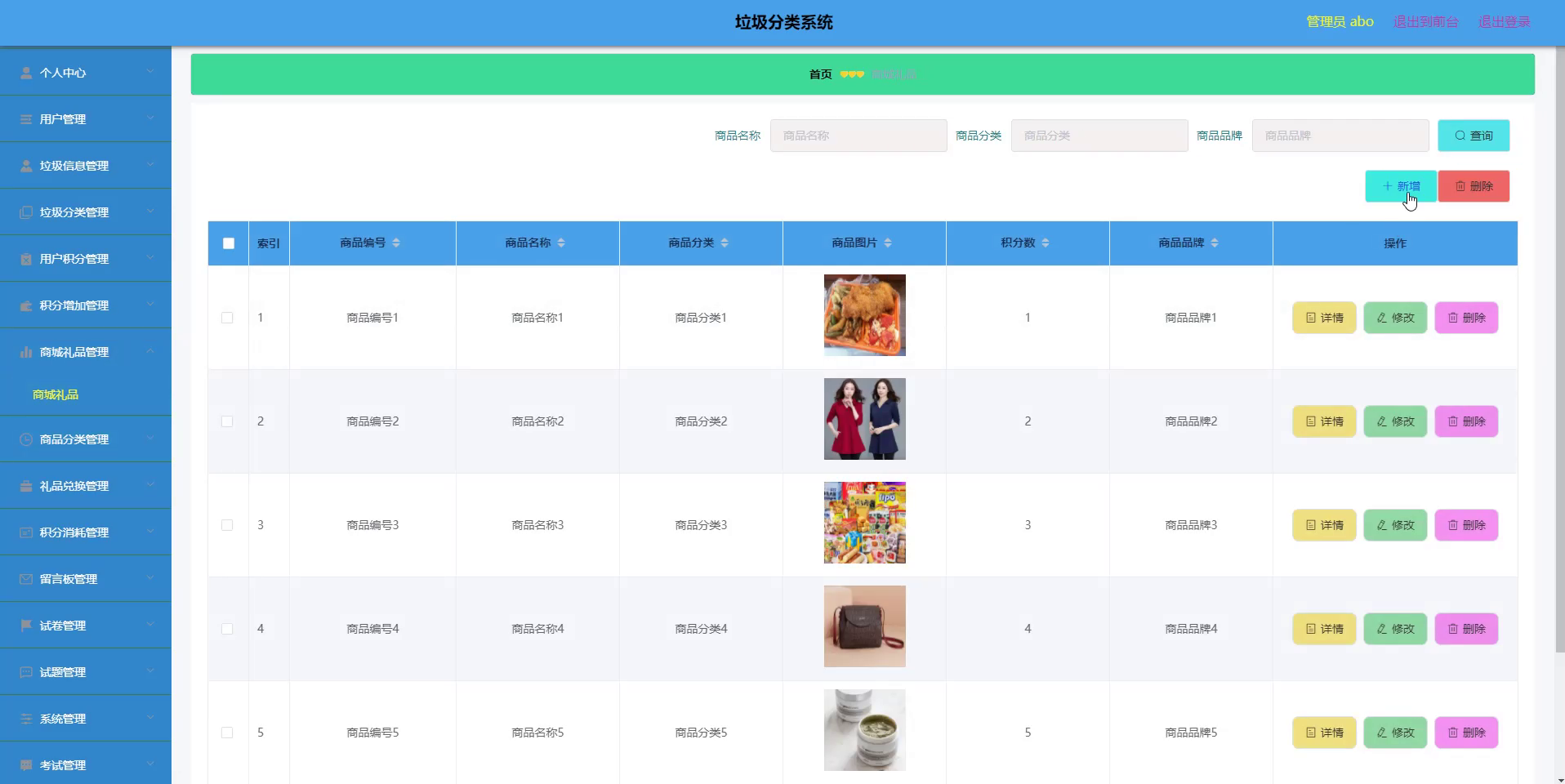Click the 积分增加管理 sidebar icon
Image resolution: width=1565 pixels, height=784 pixels.
tap(26, 305)
